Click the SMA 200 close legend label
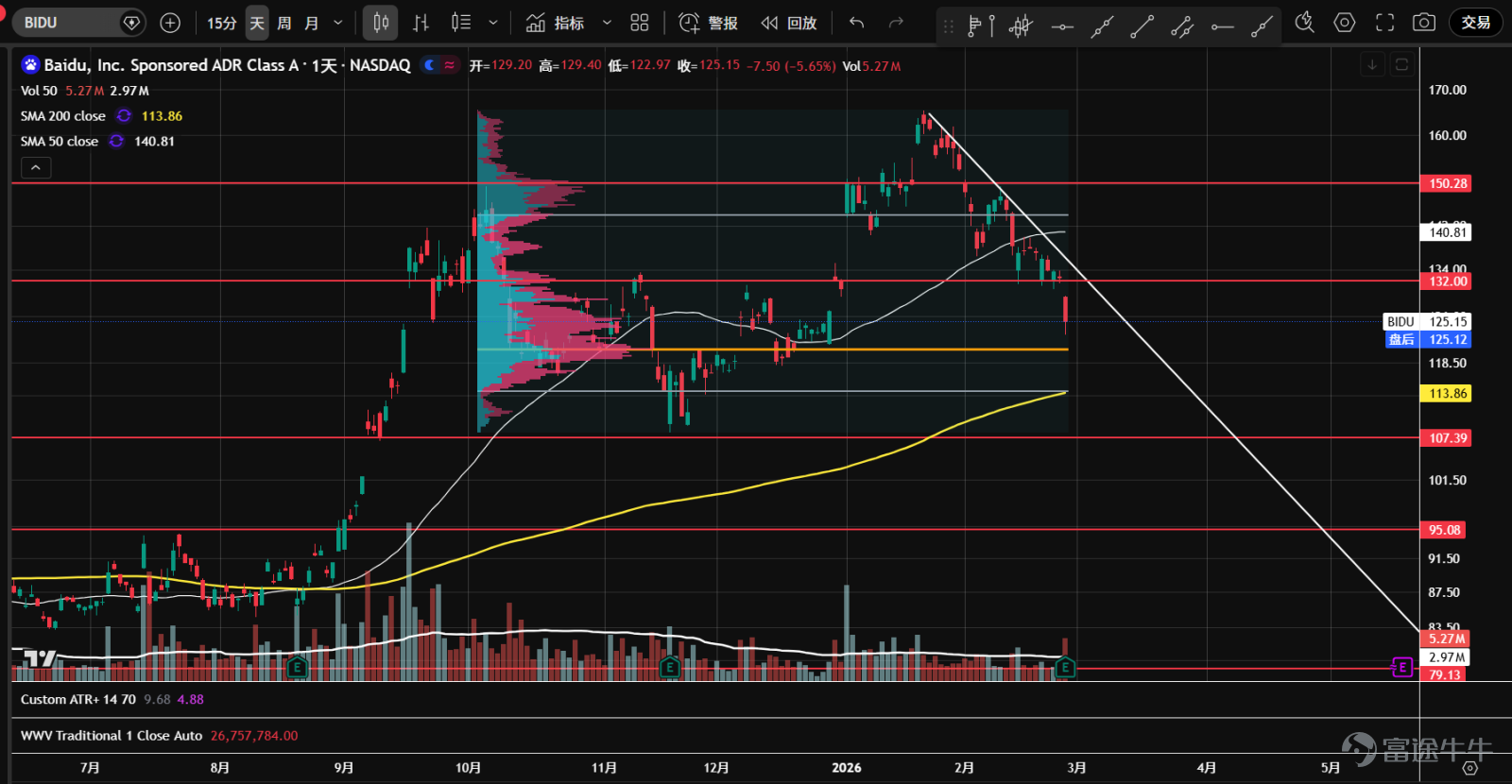Viewport: 1512px width, 784px height. [63, 116]
